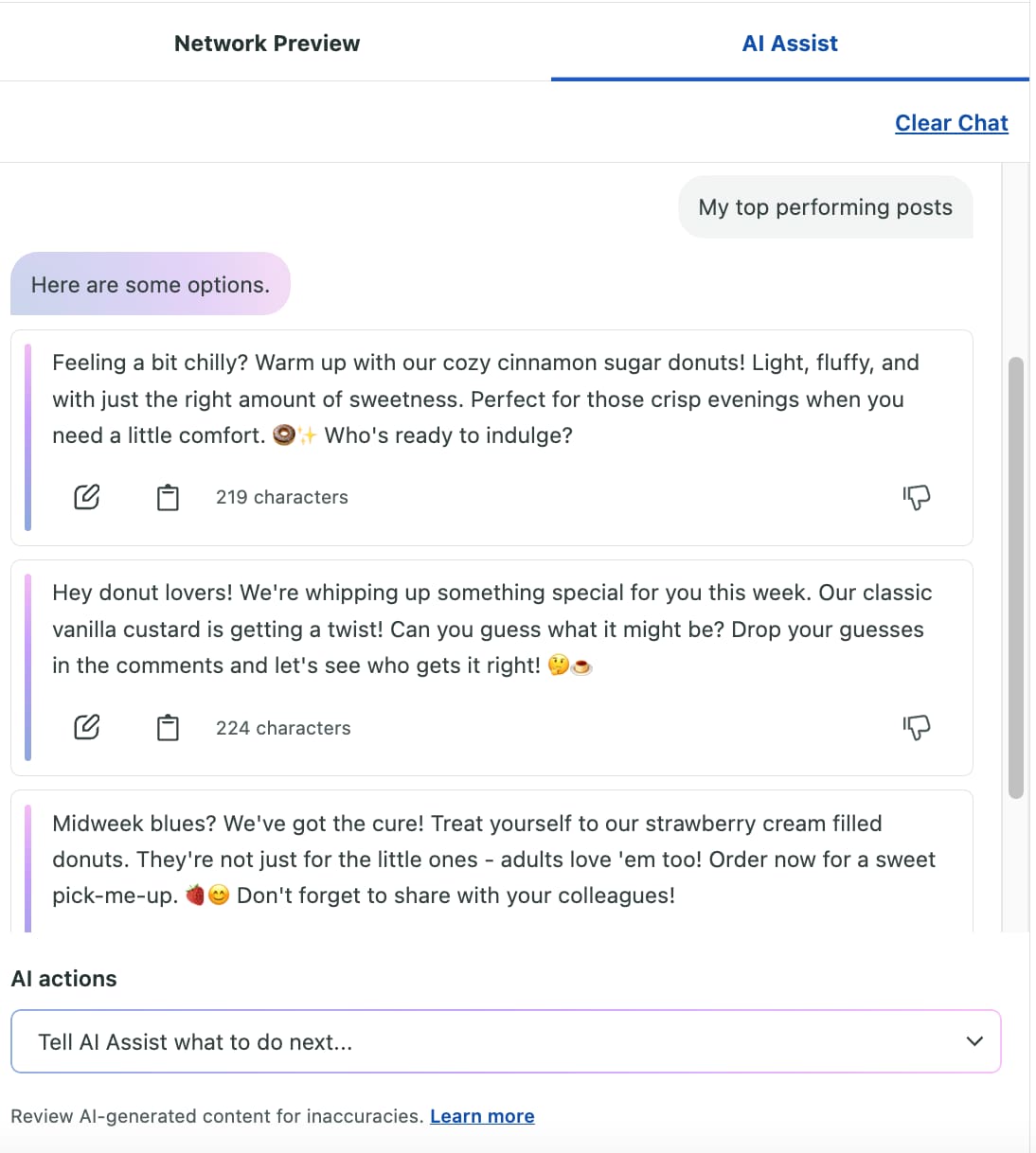
Task: Click the Clear Chat link
Action: (951, 122)
